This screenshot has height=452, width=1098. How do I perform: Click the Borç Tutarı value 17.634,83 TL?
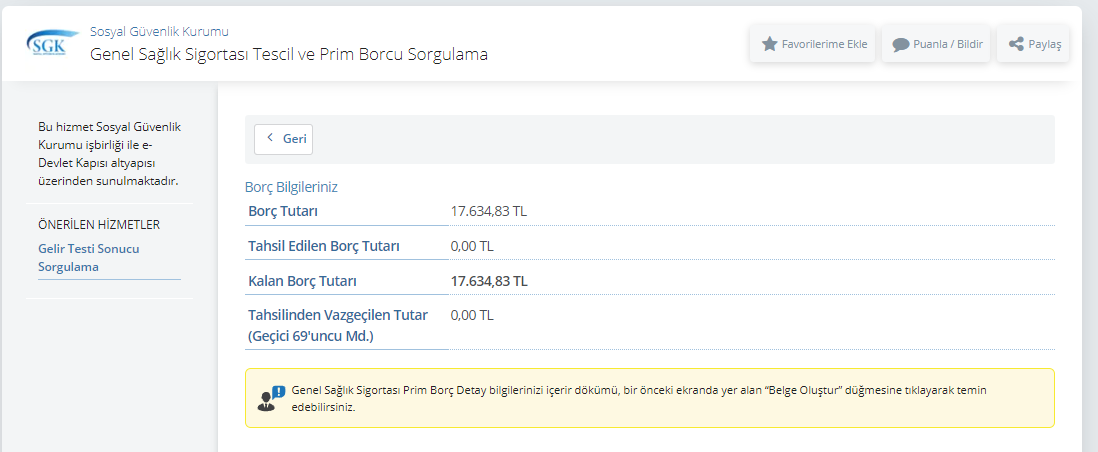pyautogui.click(x=489, y=211)
